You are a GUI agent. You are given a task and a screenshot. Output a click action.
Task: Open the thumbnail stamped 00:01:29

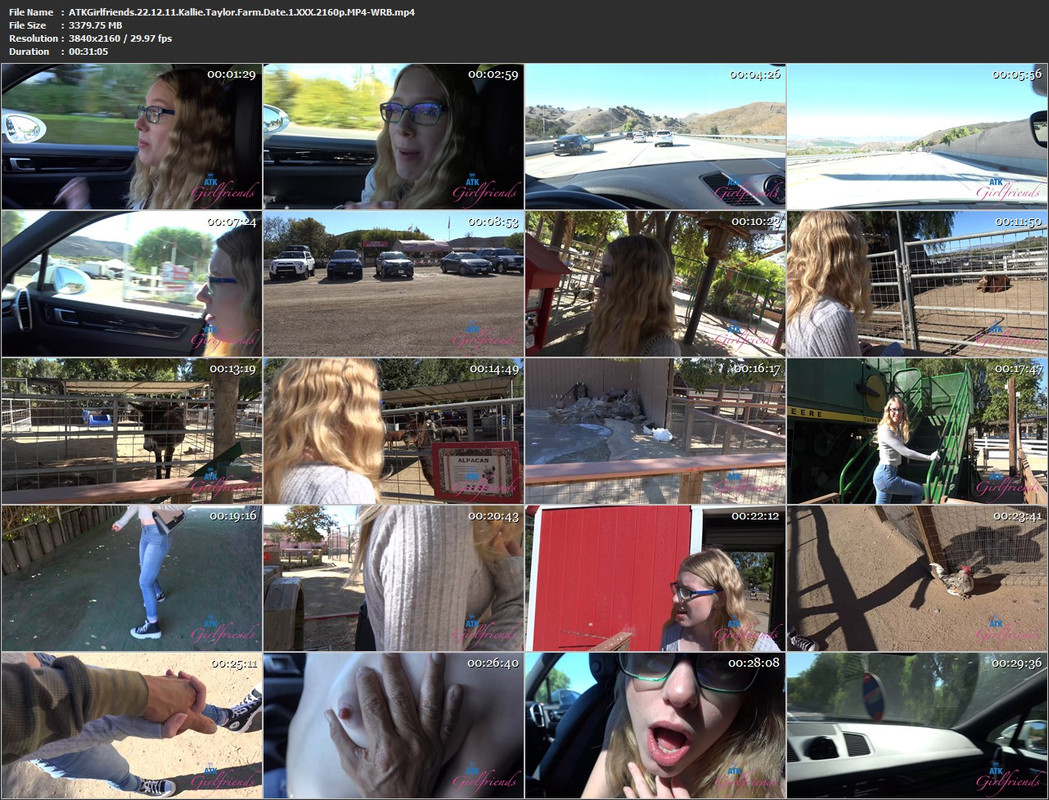(132, 136)
